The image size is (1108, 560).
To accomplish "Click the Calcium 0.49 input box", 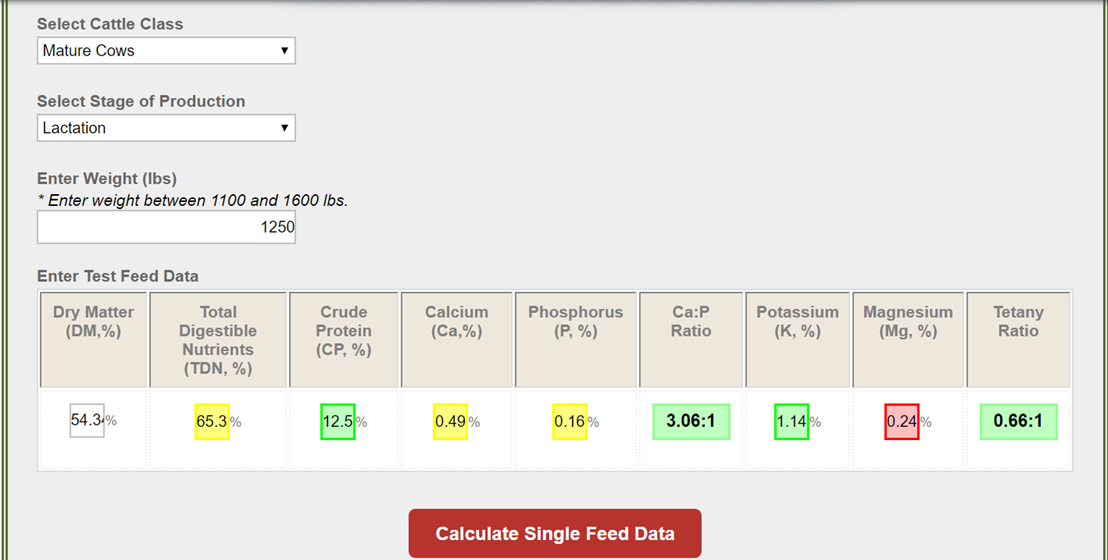I will [450, 421].
